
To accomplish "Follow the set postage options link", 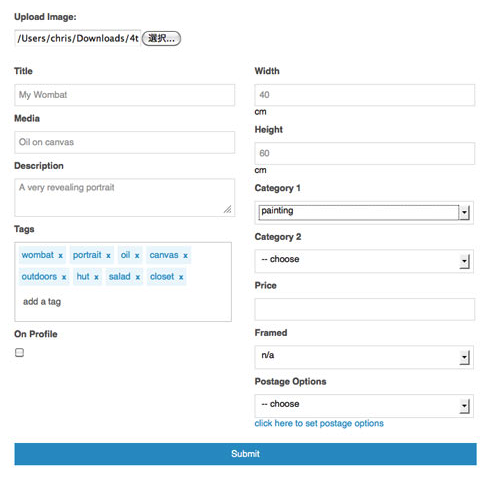I will [319, 423].
